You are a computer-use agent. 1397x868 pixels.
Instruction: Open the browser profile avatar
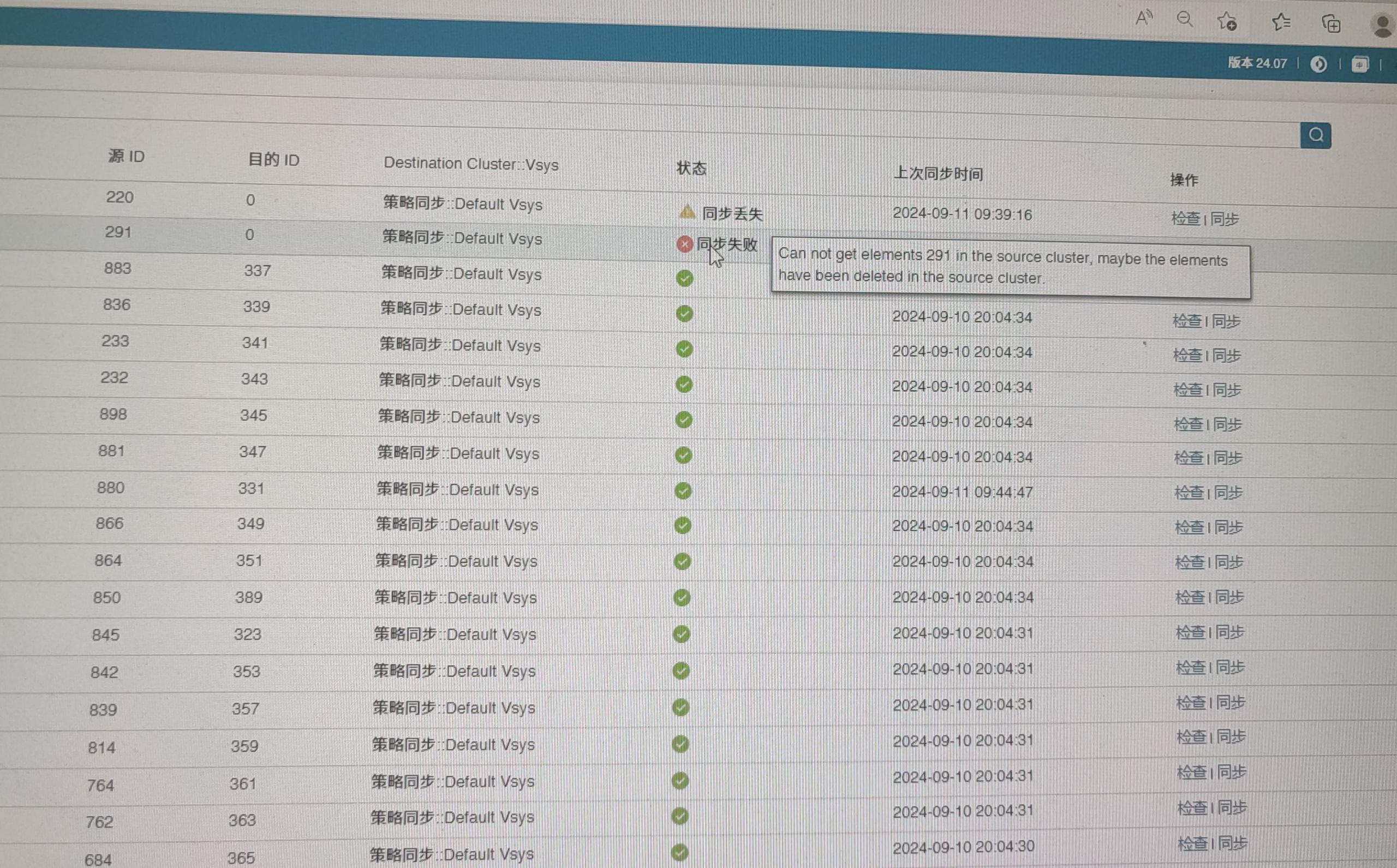coord(1383,26)
